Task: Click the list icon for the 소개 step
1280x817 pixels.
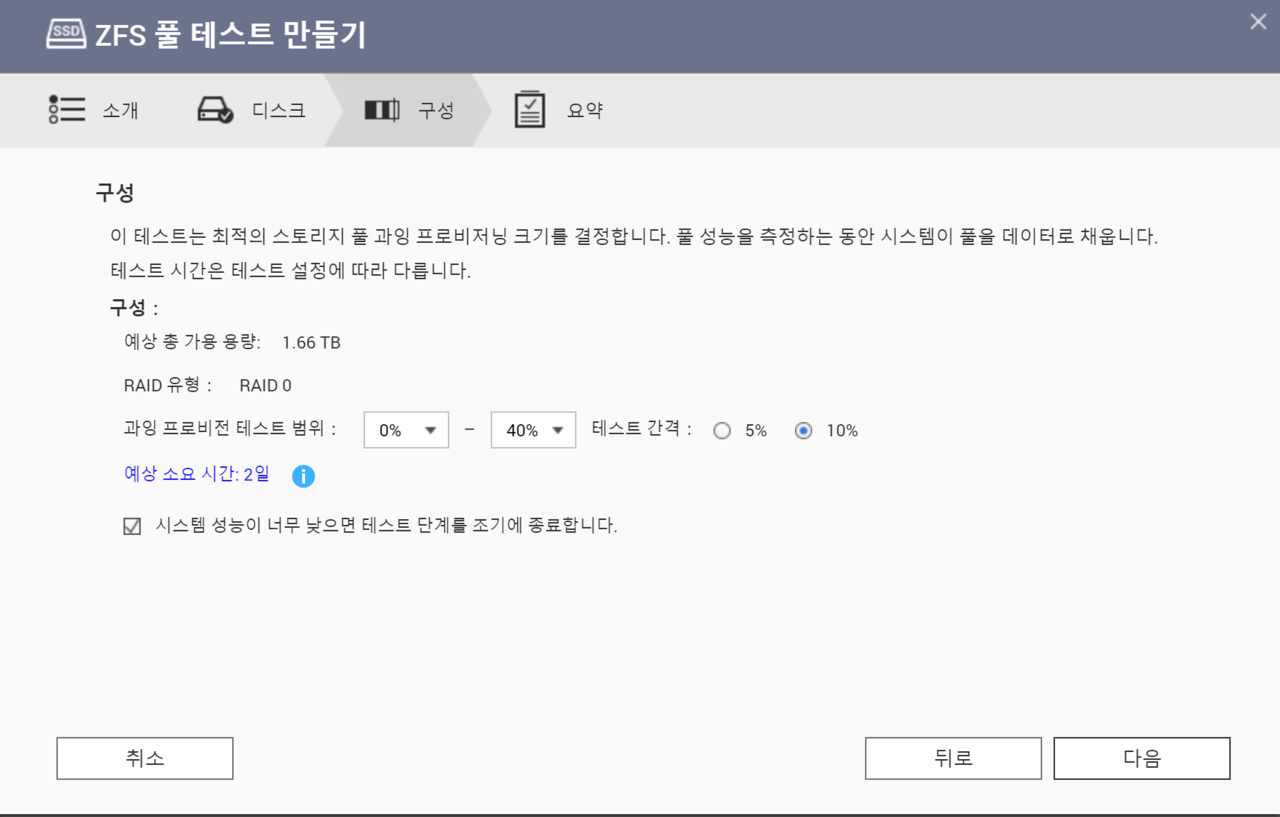Action: [67, 110]
